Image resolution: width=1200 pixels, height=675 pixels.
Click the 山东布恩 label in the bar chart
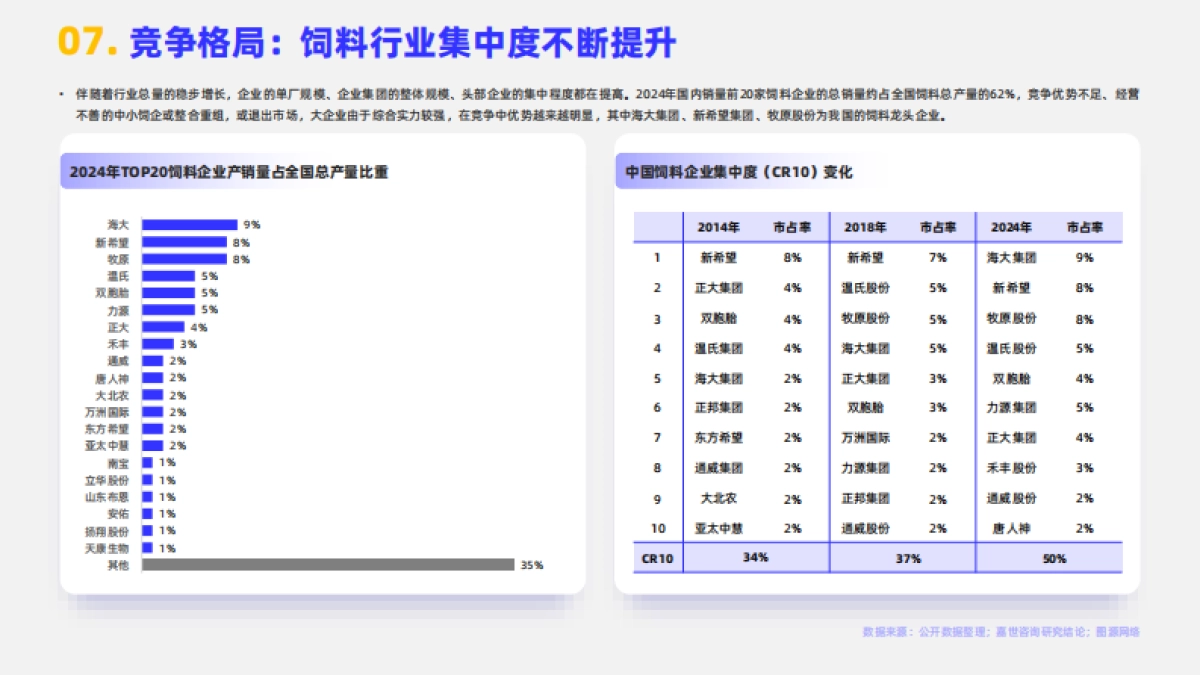click(106, 497)
